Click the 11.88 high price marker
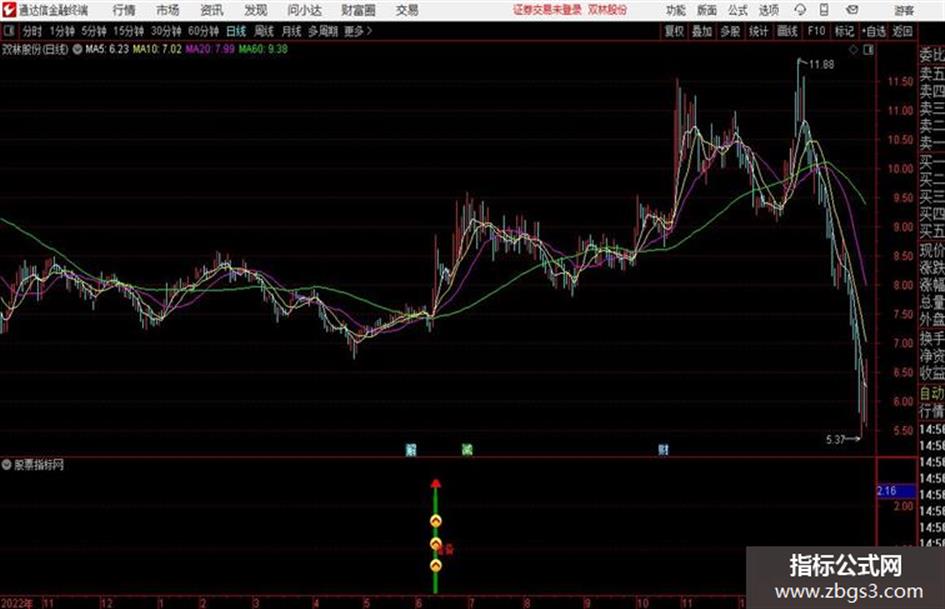Screen dimensions: 945x609 pyautogui.click(x=821, y=65)
